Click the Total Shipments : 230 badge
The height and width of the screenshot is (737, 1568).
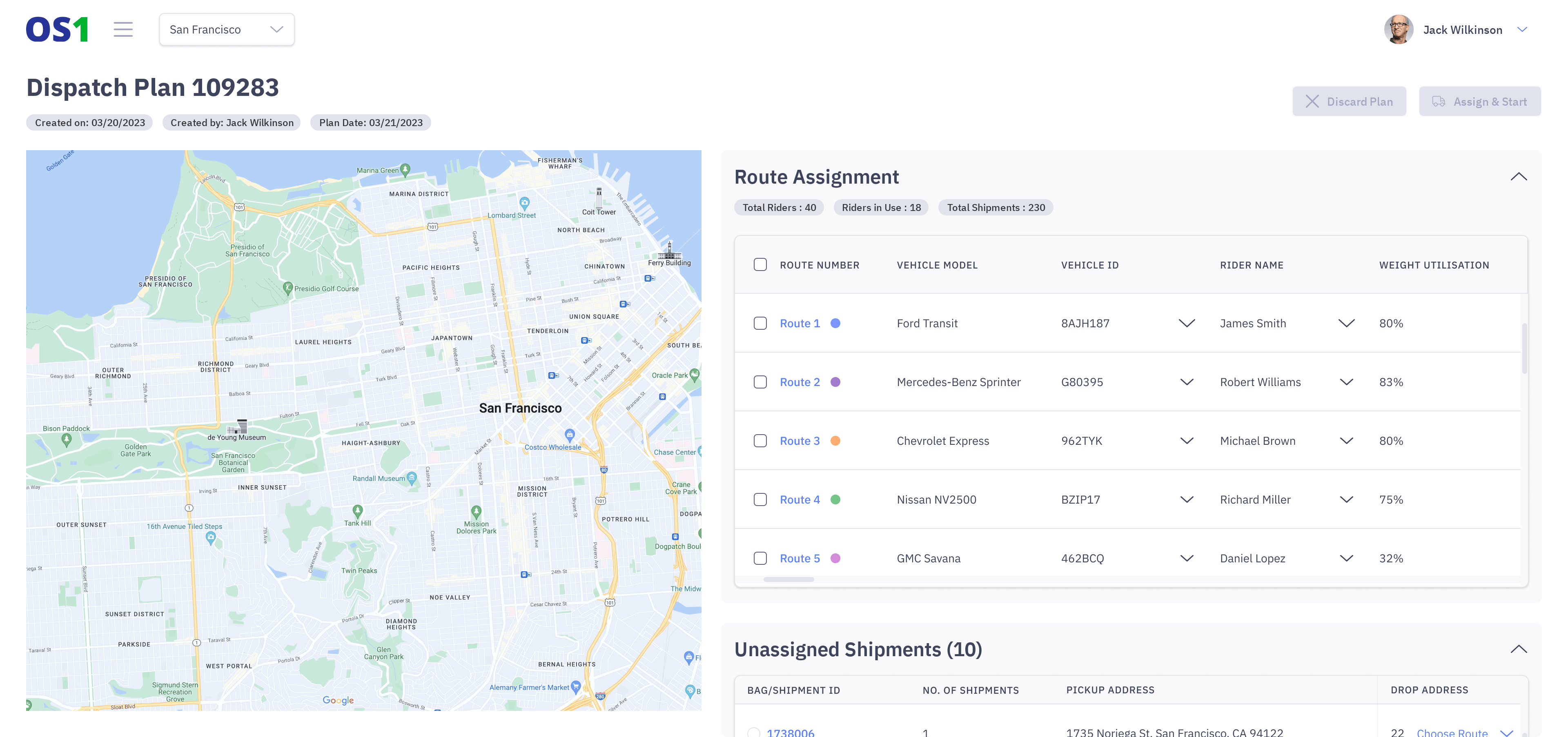995,208
